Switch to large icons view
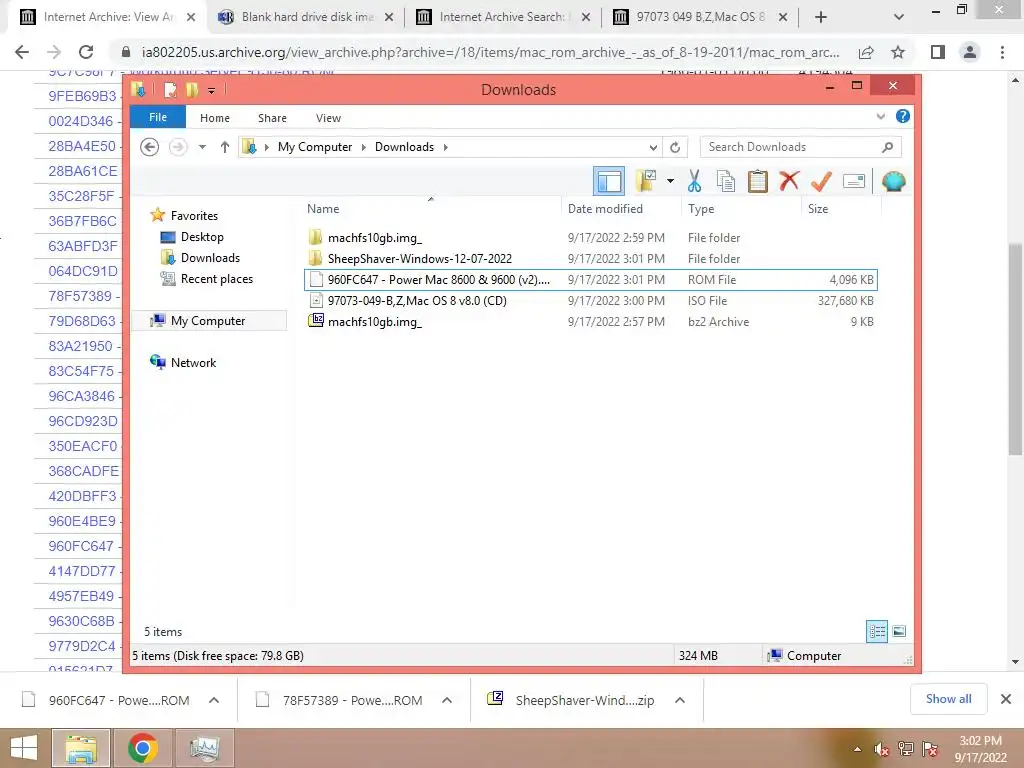 click(899, 631)
